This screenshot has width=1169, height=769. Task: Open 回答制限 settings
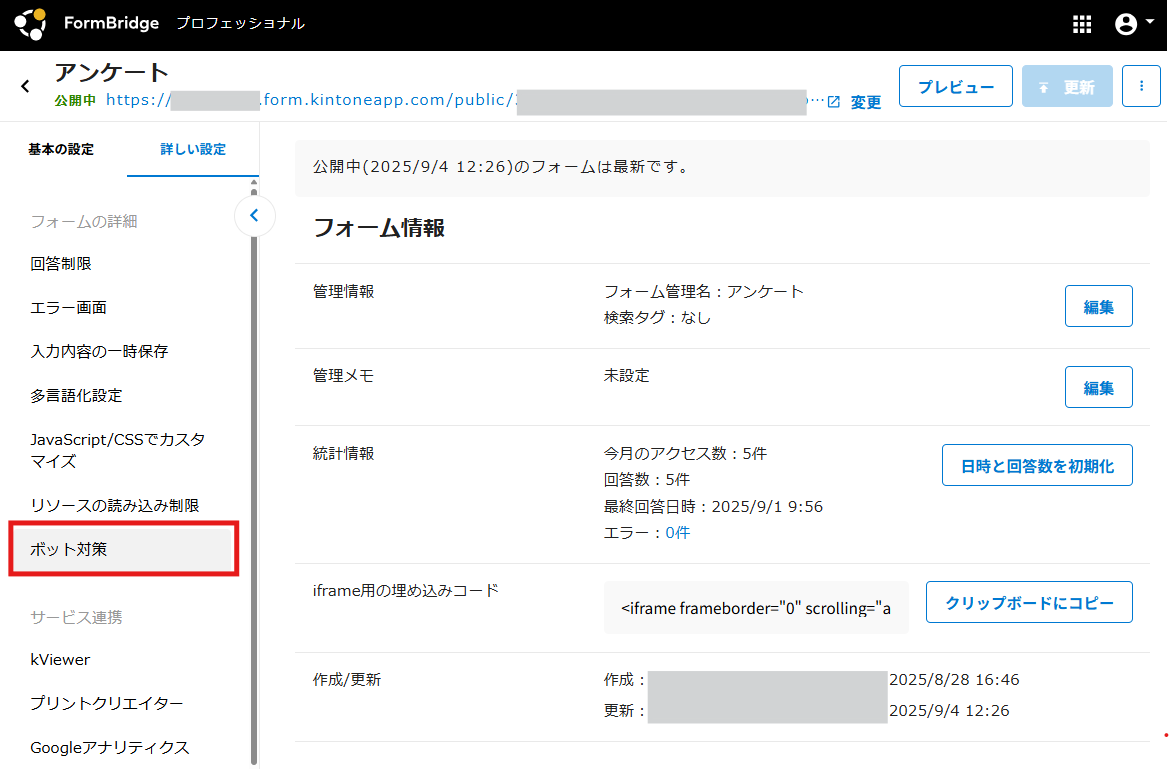61,264
